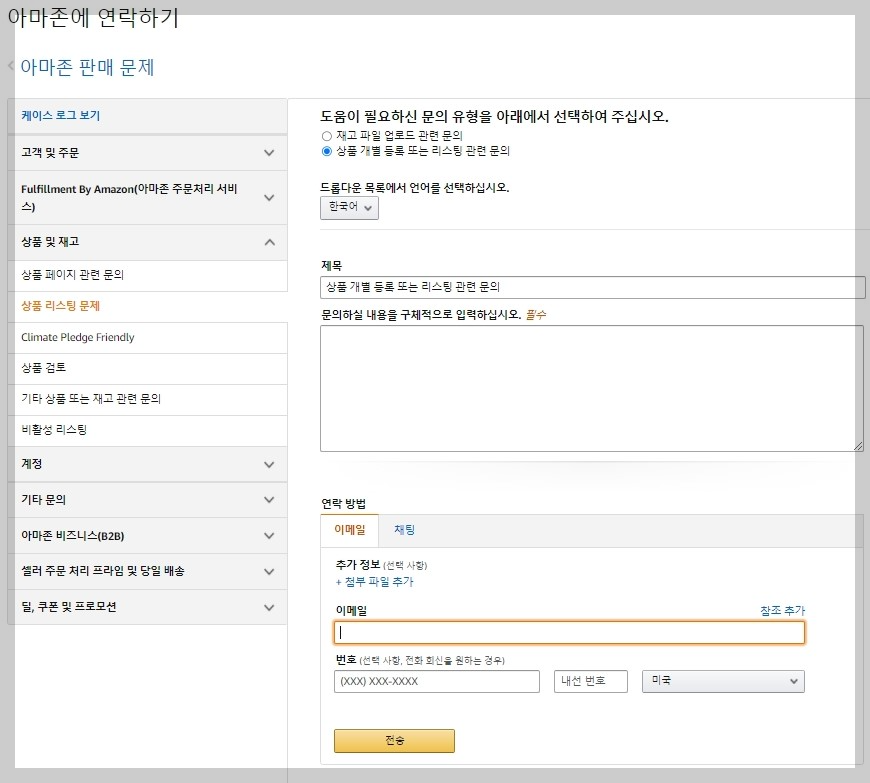Switch to the 채팅 contact tab
Viewport: 870px width, 783px height.
point(404,530)
